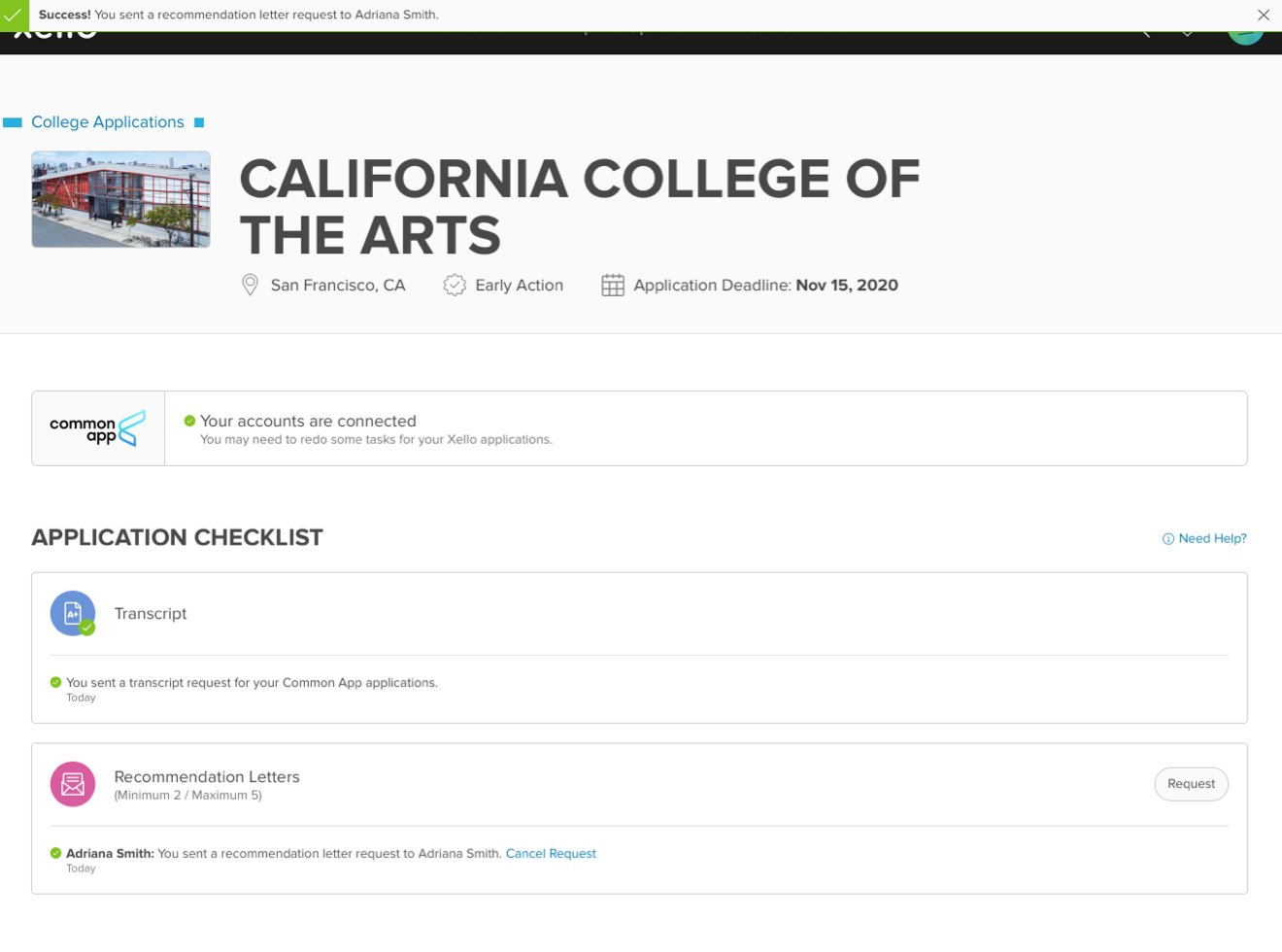Click the success checkmark icon in banner
The height and width of the screenshot is (952, 1282).
pos(14,15)
